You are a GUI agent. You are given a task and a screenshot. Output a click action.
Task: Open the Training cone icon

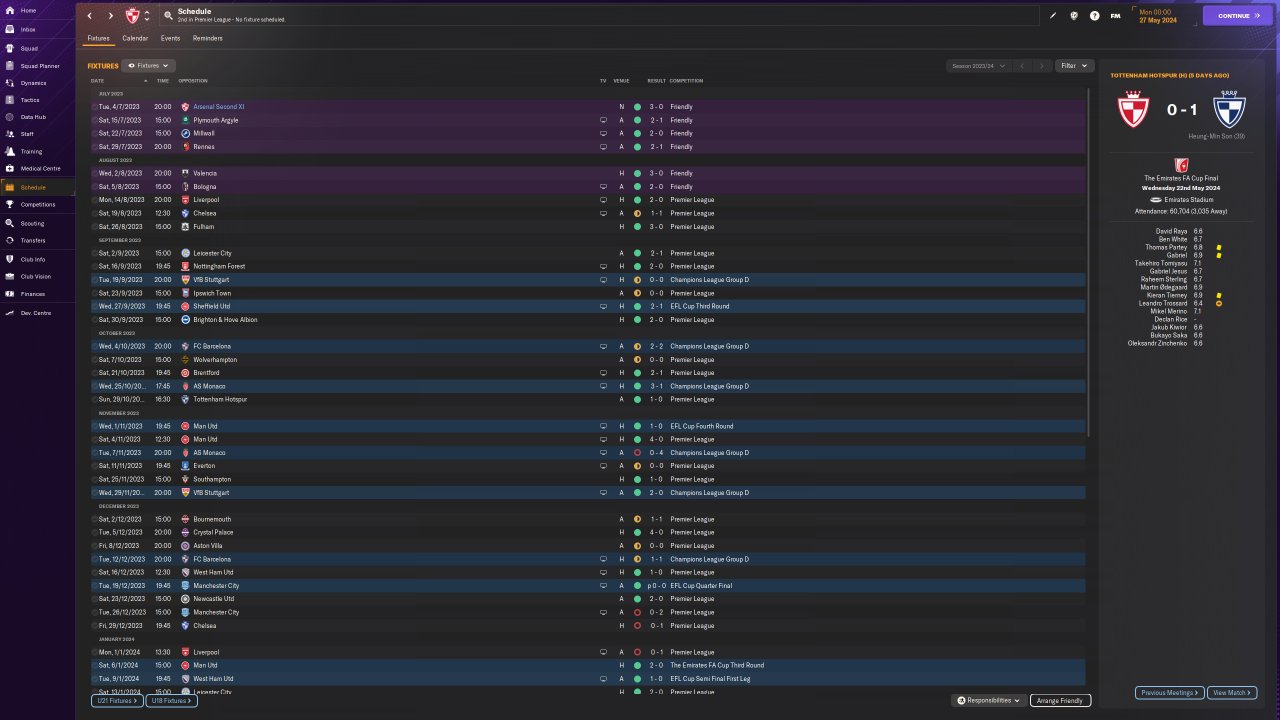(9, 151)
